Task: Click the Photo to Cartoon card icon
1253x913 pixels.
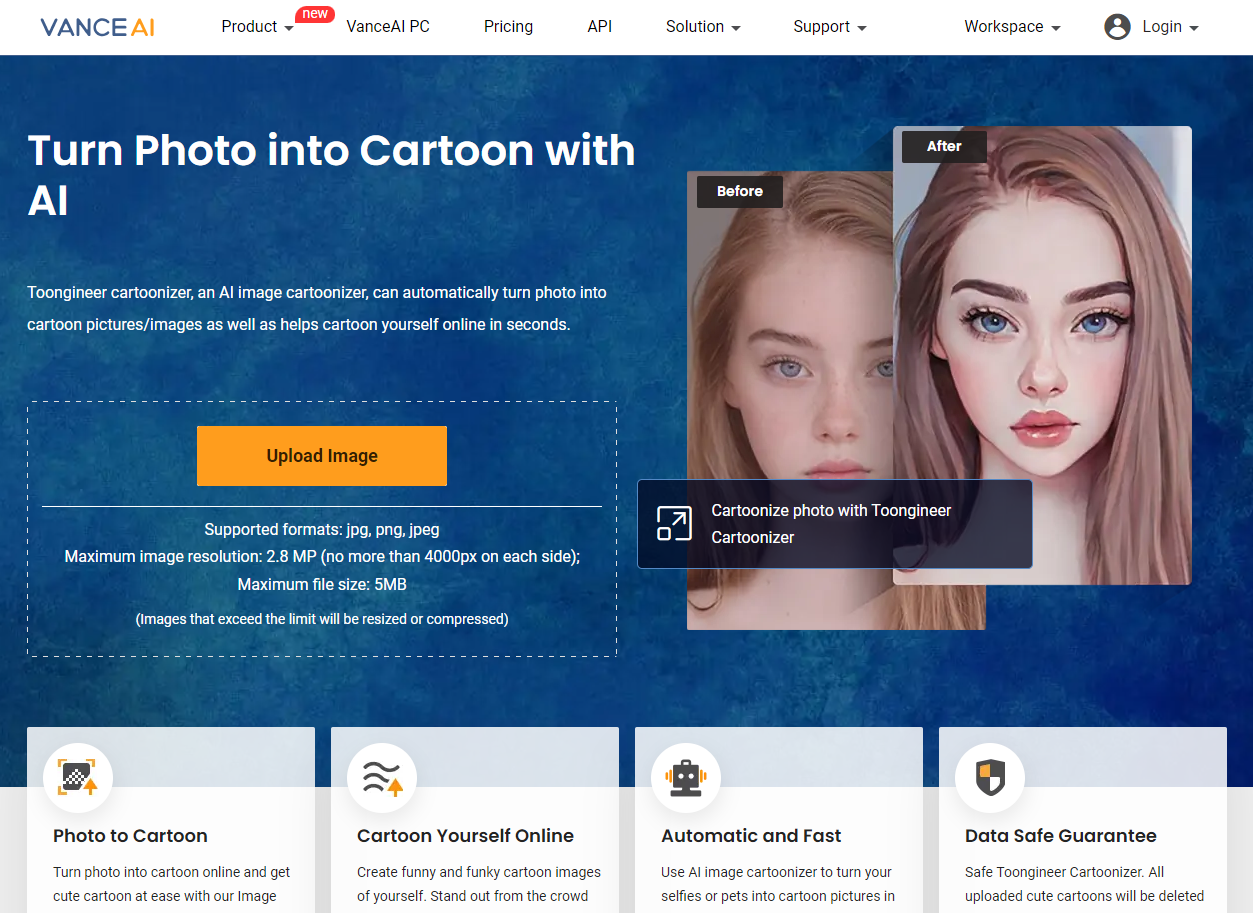Action: coord(78,777)
